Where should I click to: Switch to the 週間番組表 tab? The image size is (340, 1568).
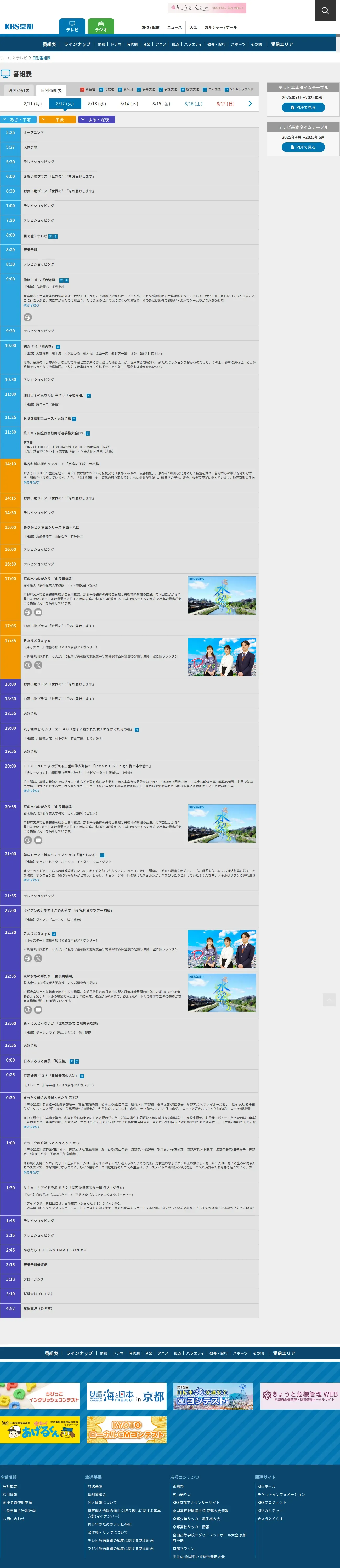(x=18, y=90)
